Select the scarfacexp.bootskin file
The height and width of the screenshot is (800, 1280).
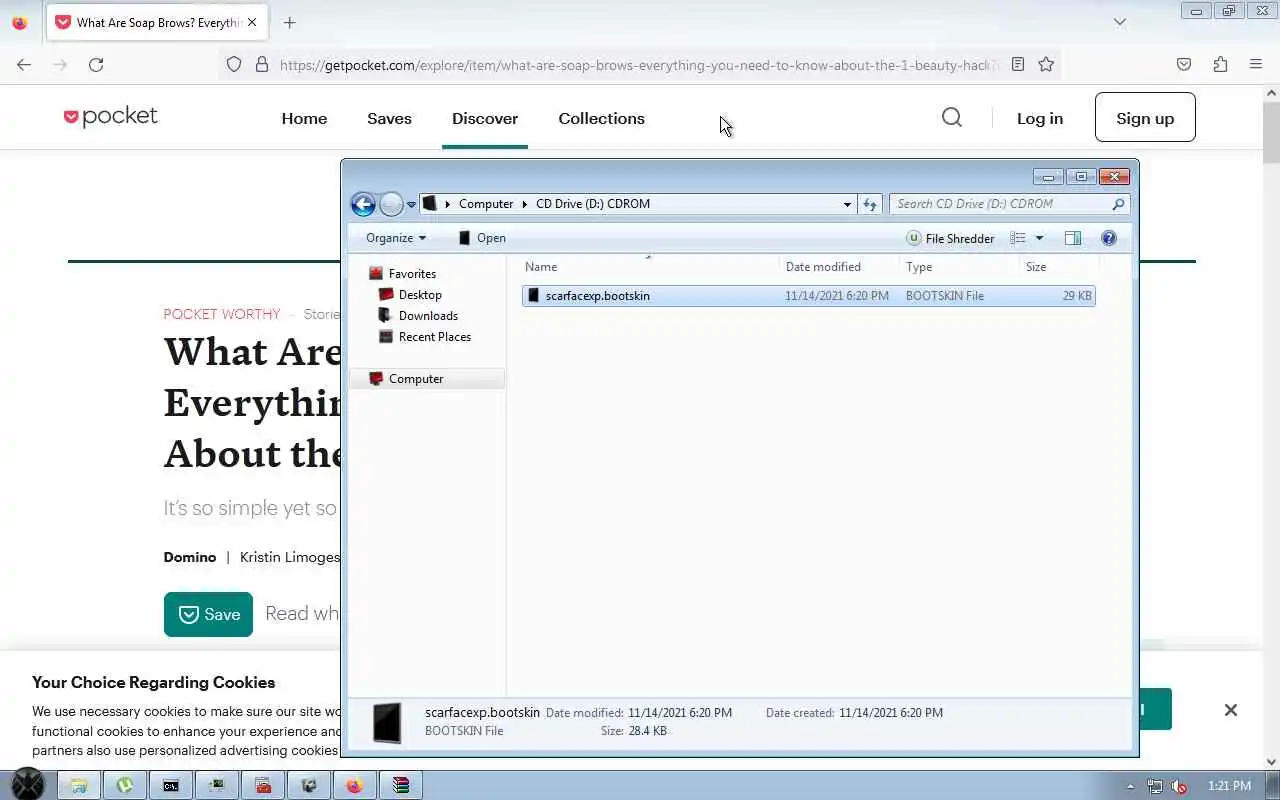808,296
